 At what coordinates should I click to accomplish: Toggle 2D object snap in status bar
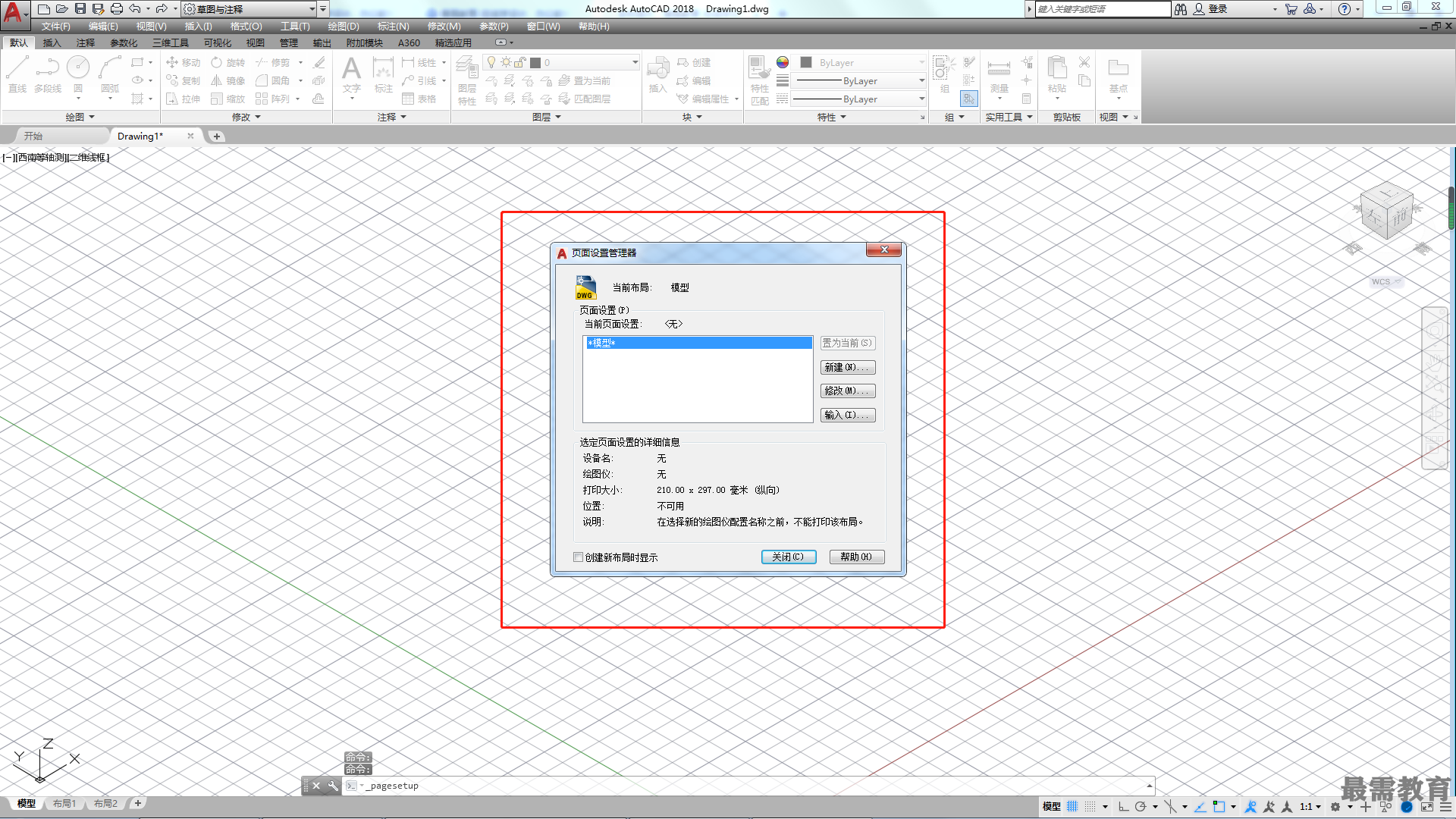click(x=1219, y=807)
